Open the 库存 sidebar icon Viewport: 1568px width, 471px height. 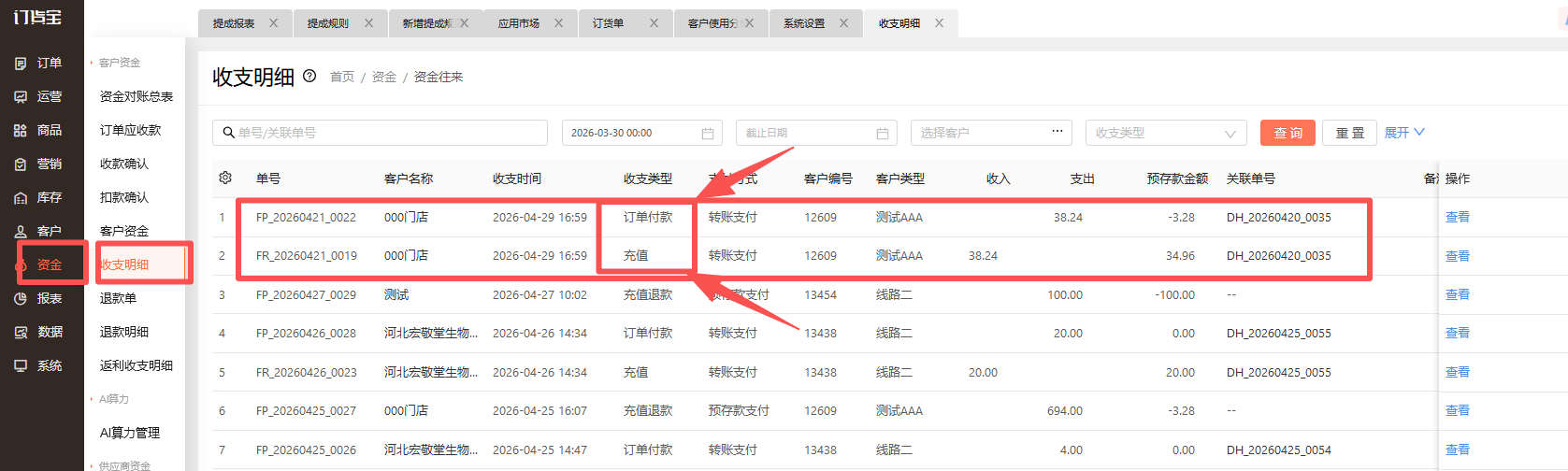(21, 198)
